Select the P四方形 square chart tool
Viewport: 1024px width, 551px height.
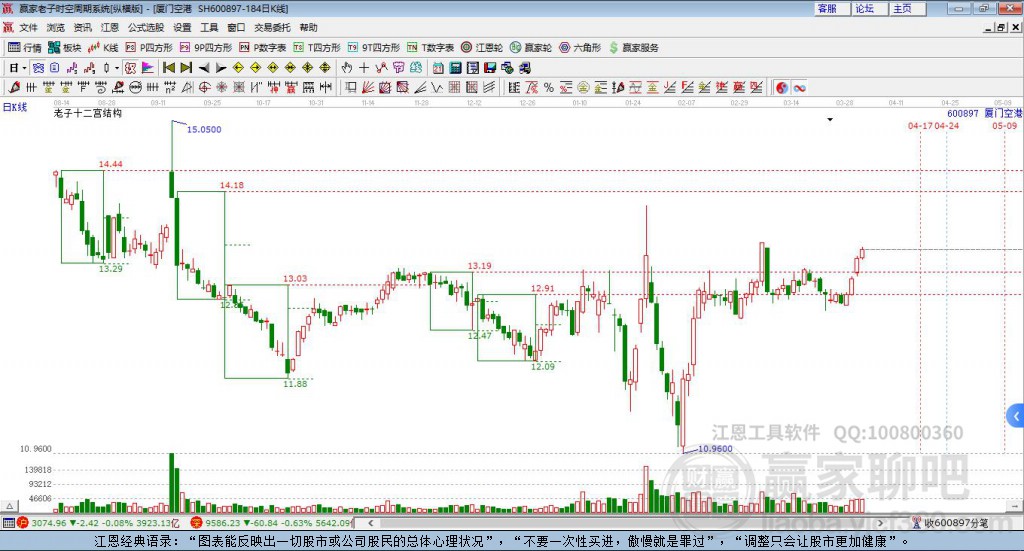pos(148,48)
